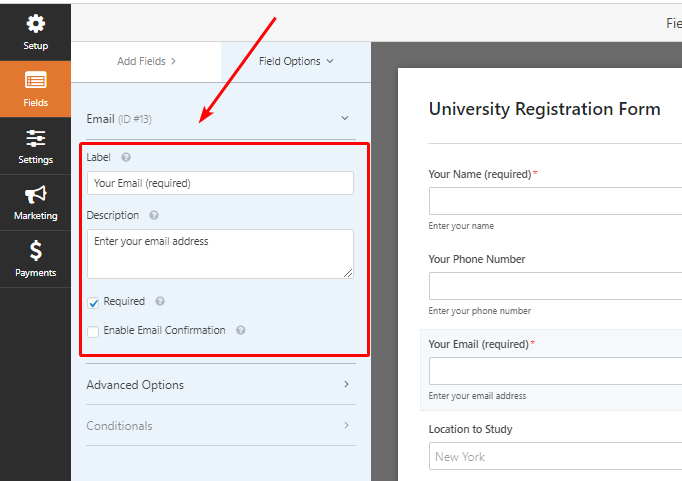Uncheck the Required checkbox
Screen dimensions: 682x481
click(x=93, y=302)
